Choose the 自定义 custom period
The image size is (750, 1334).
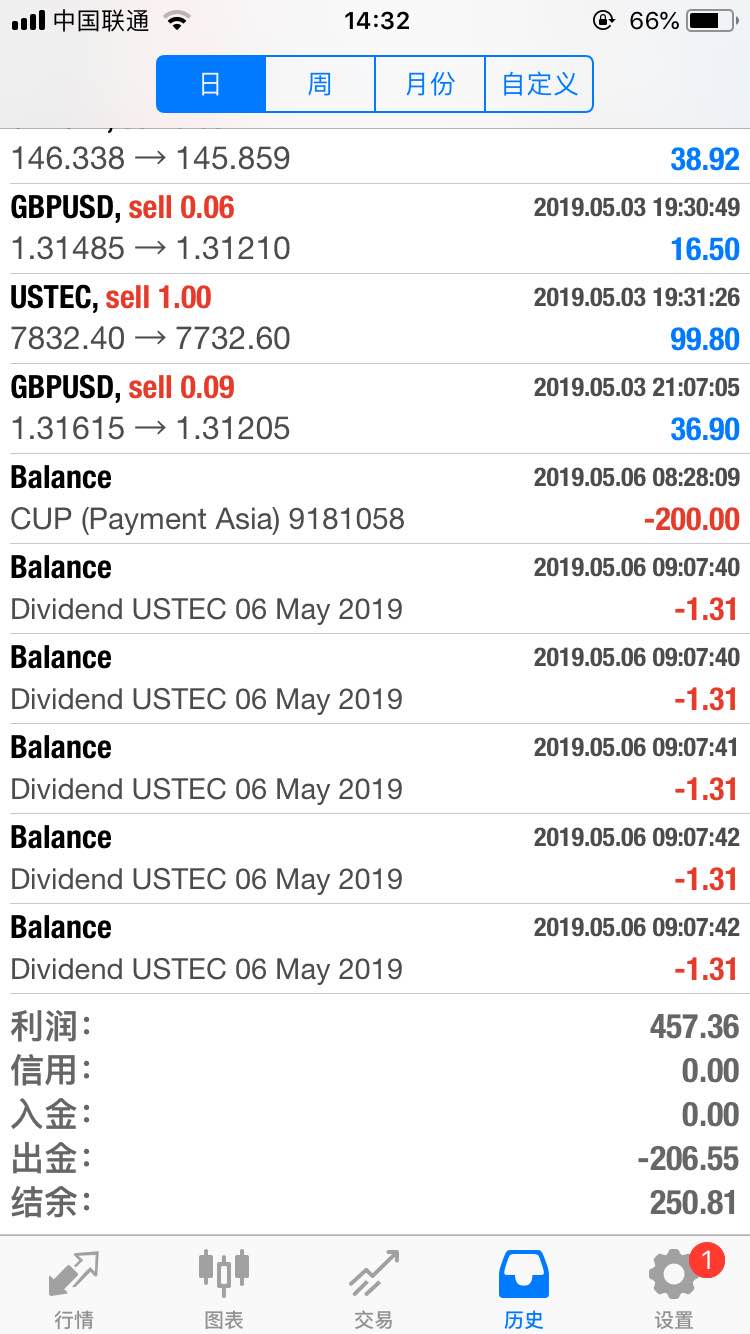coord(539,84)
